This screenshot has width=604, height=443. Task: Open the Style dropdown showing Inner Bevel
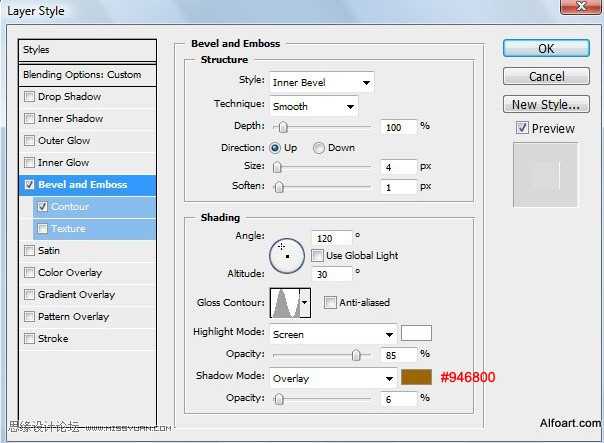320,82
